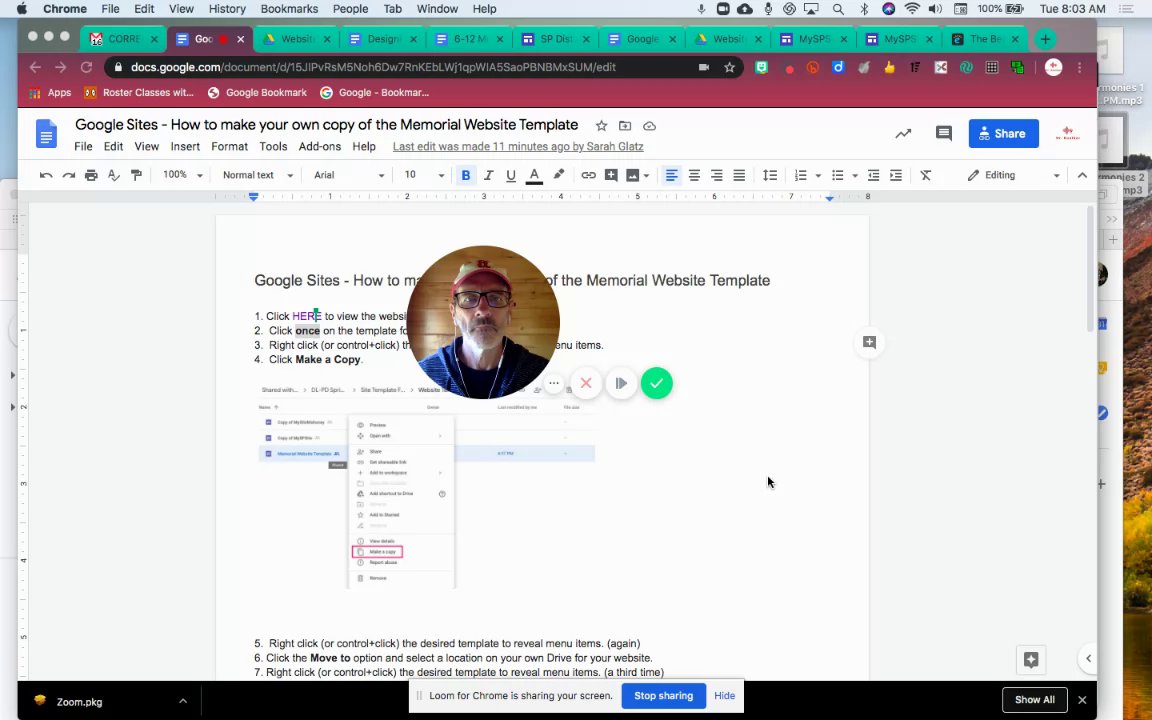
Task: Click the Numbered list icon
Action: [800, 175]
